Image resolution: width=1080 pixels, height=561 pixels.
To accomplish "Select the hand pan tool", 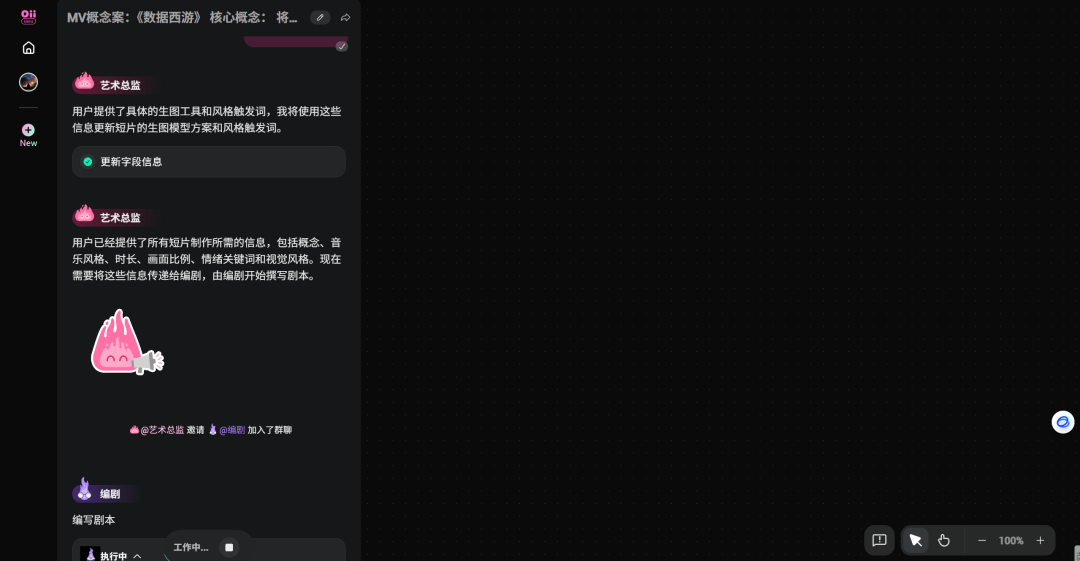I will pyautogui.click(x=944, y=540).
